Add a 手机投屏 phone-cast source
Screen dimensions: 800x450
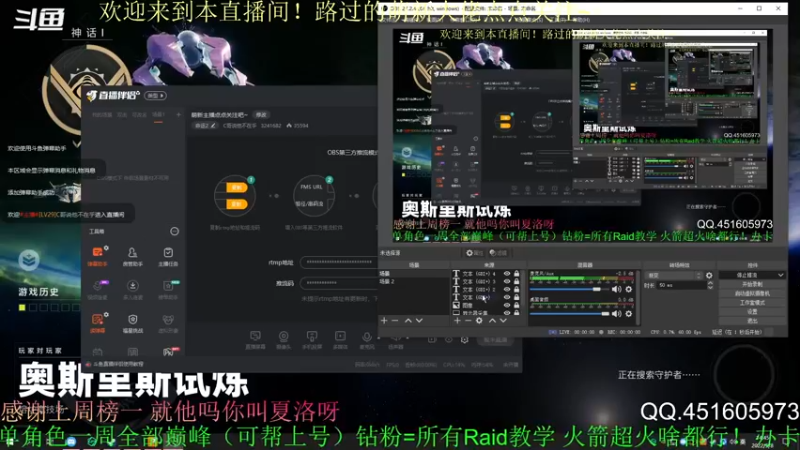tap(312, 340)
